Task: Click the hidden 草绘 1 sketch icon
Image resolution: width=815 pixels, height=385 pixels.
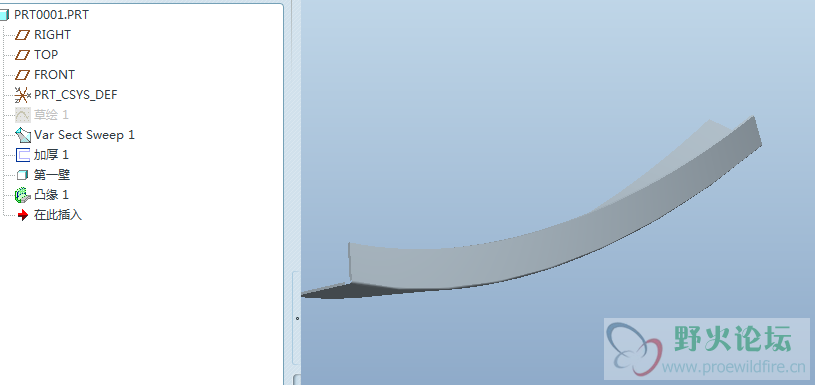Action: point(23,115)
